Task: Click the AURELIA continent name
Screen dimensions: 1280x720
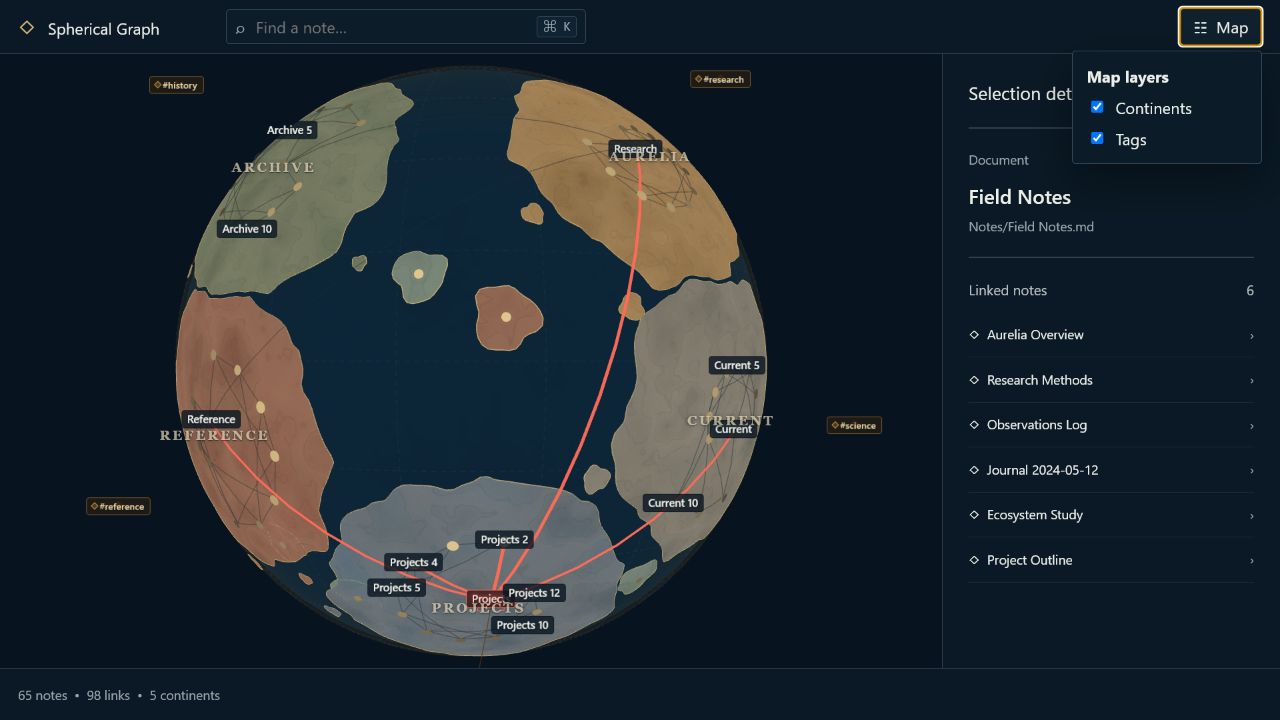Action: (650, 157)
